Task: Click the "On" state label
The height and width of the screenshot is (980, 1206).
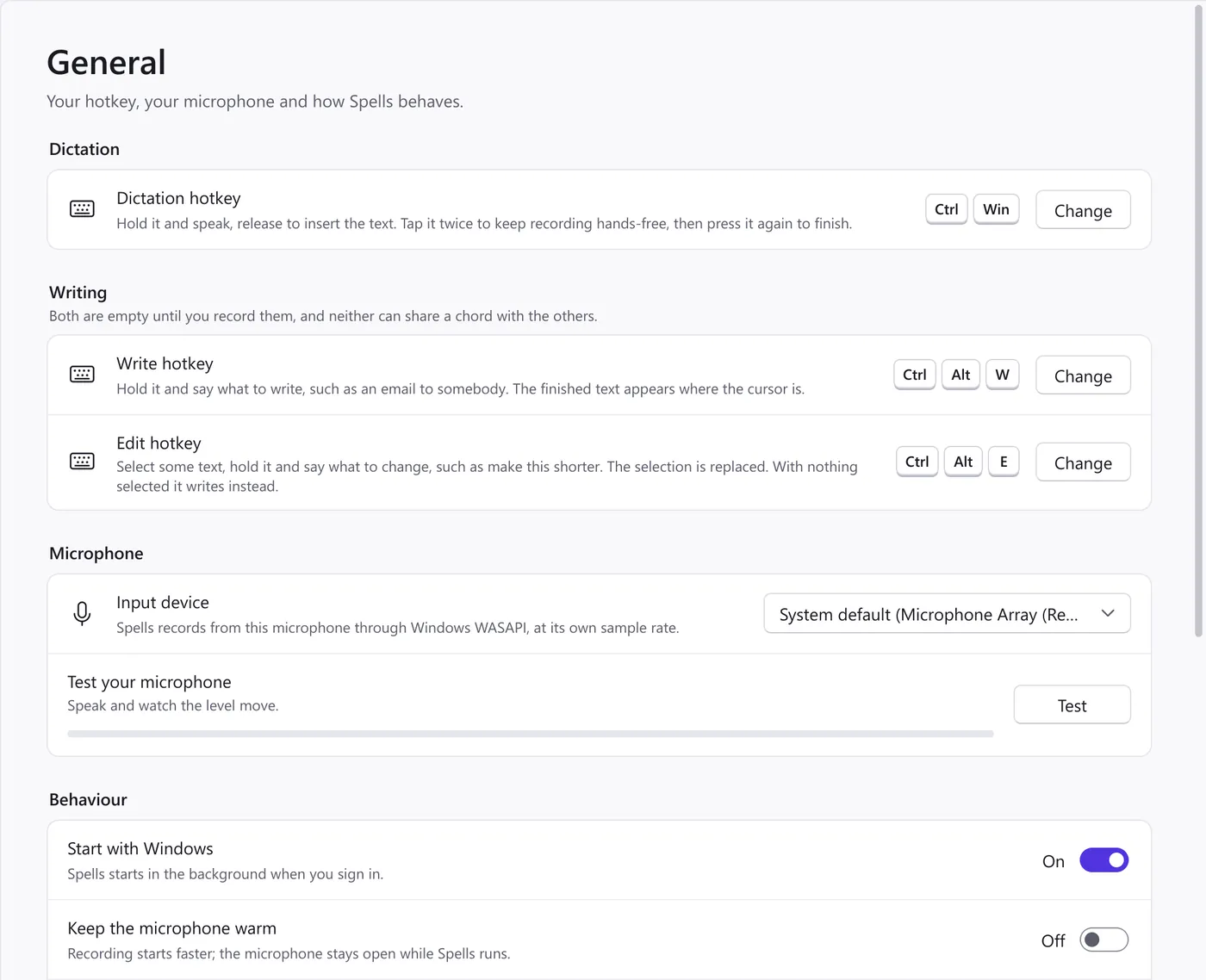Action: coord(1054,861)
